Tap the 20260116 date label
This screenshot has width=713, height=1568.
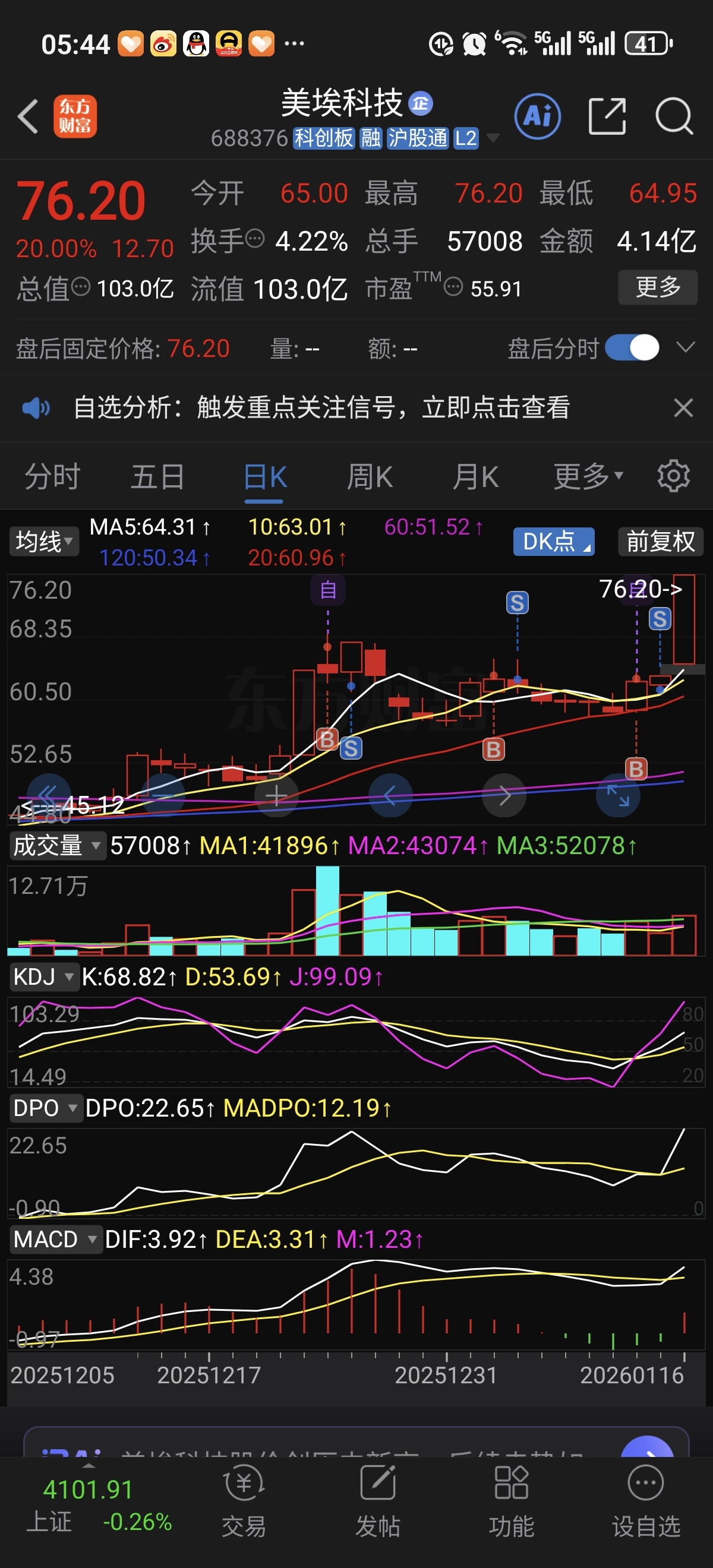[x=632, y=1375]
